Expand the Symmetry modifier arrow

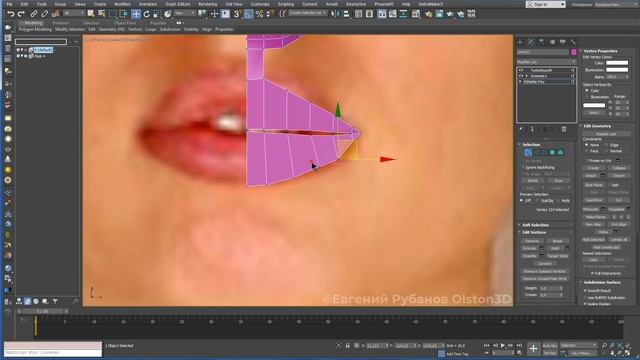pos(527,76)
